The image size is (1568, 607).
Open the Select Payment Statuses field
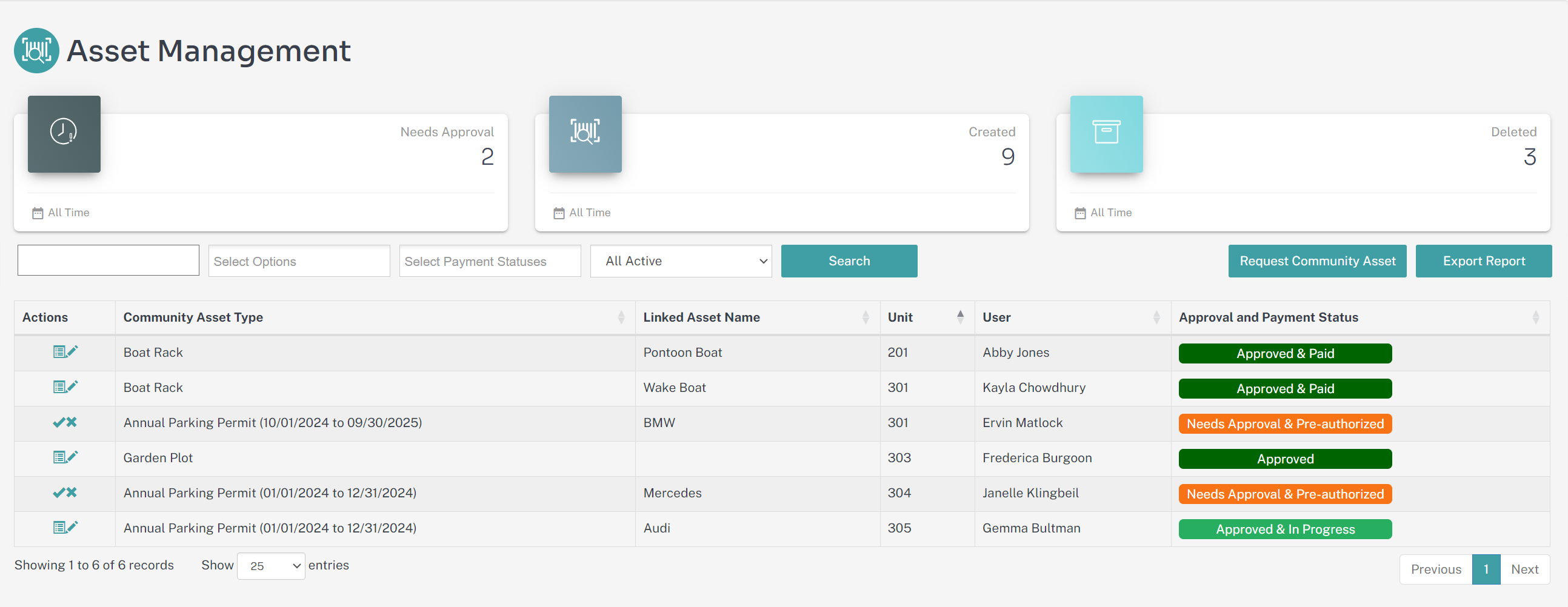coord(490,261)
